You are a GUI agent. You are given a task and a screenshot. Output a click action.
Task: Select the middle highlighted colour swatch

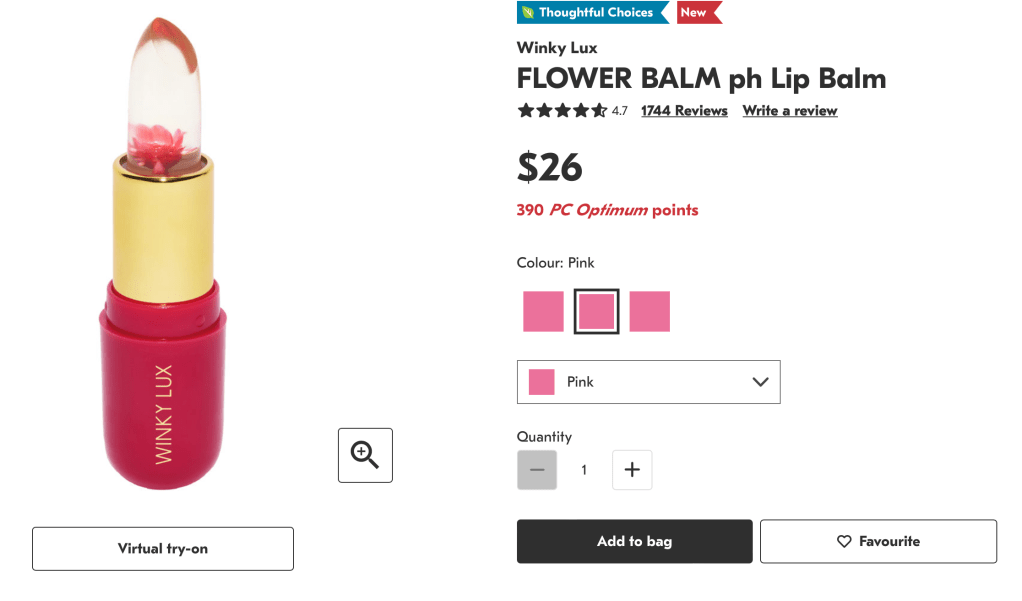597,311
